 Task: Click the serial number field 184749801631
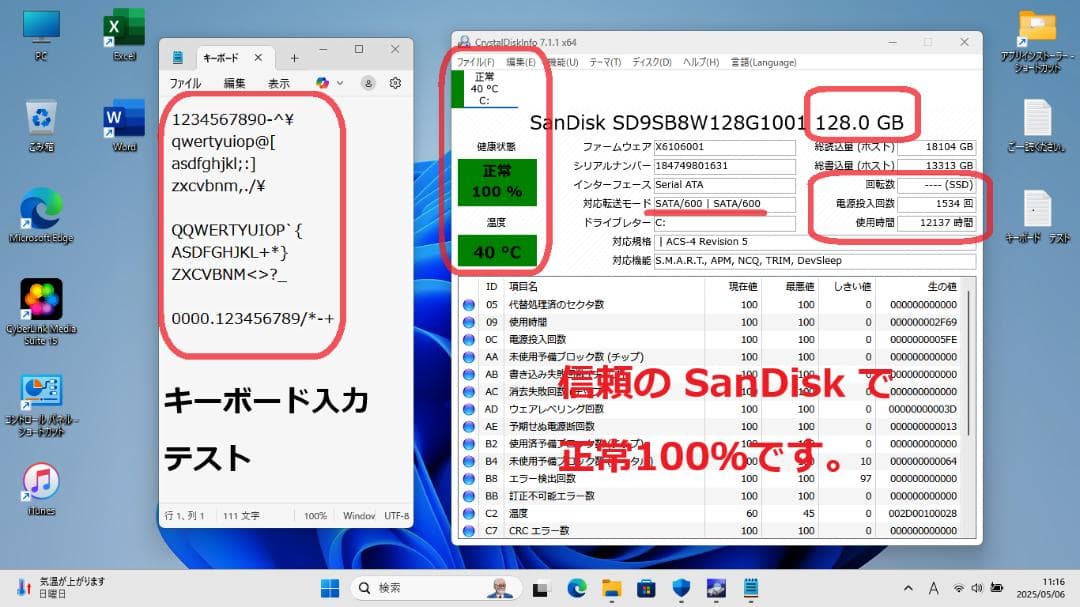725,165
